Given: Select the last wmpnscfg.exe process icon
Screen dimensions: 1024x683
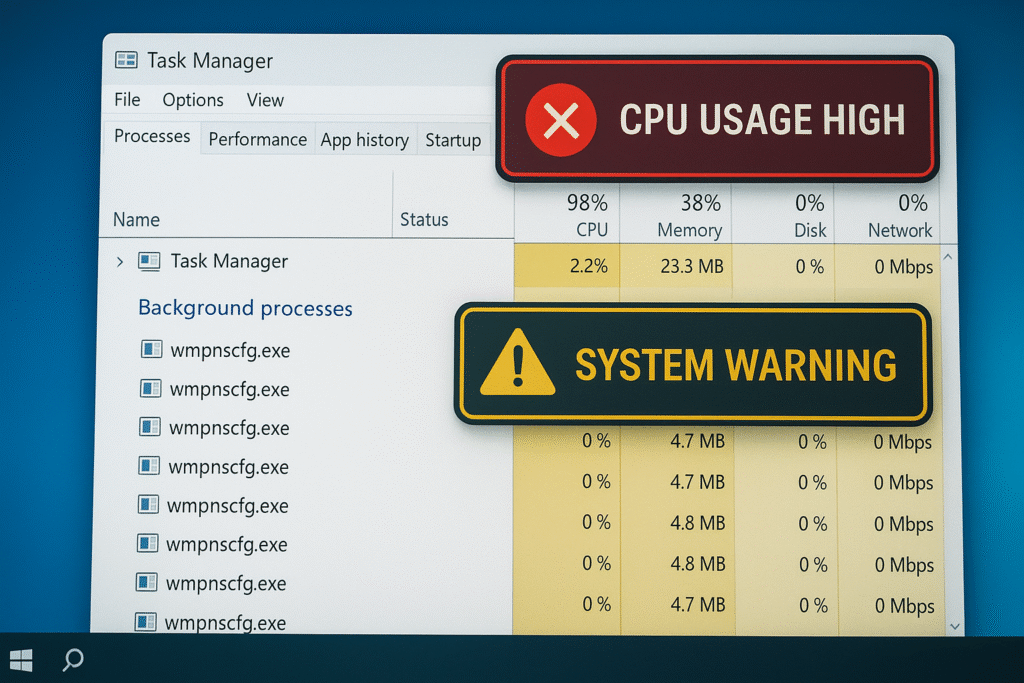Looking at the screenshot, I should [x=146, y=622].
